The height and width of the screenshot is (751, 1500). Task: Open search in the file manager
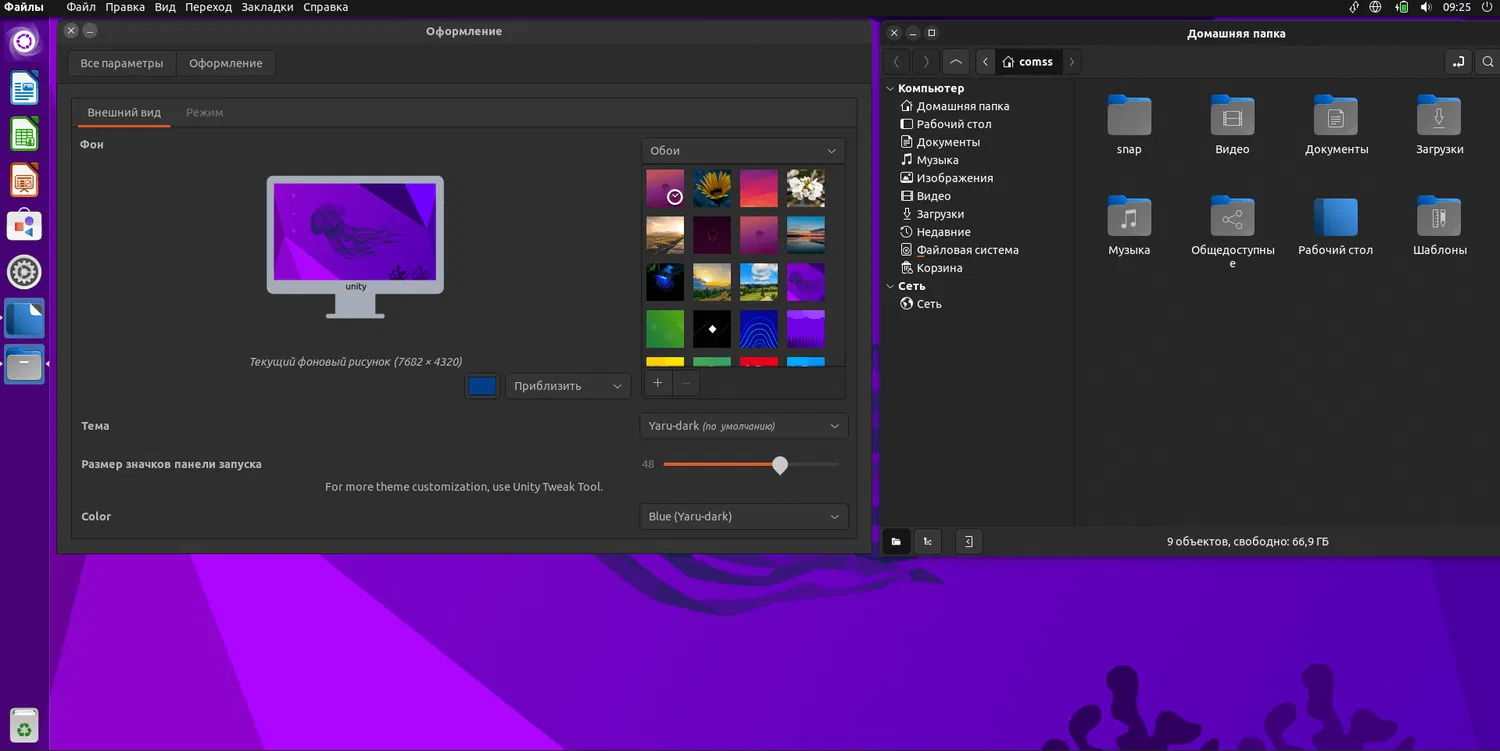1487,62
